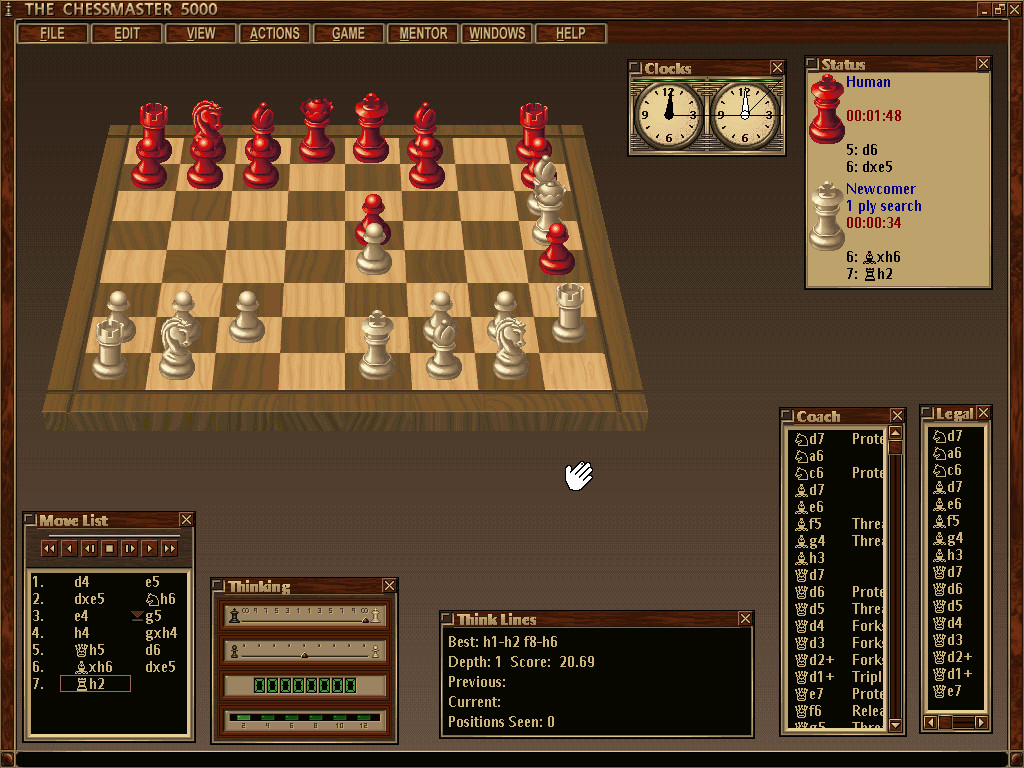Click the green positions counter display

click(x=304, y=685)
